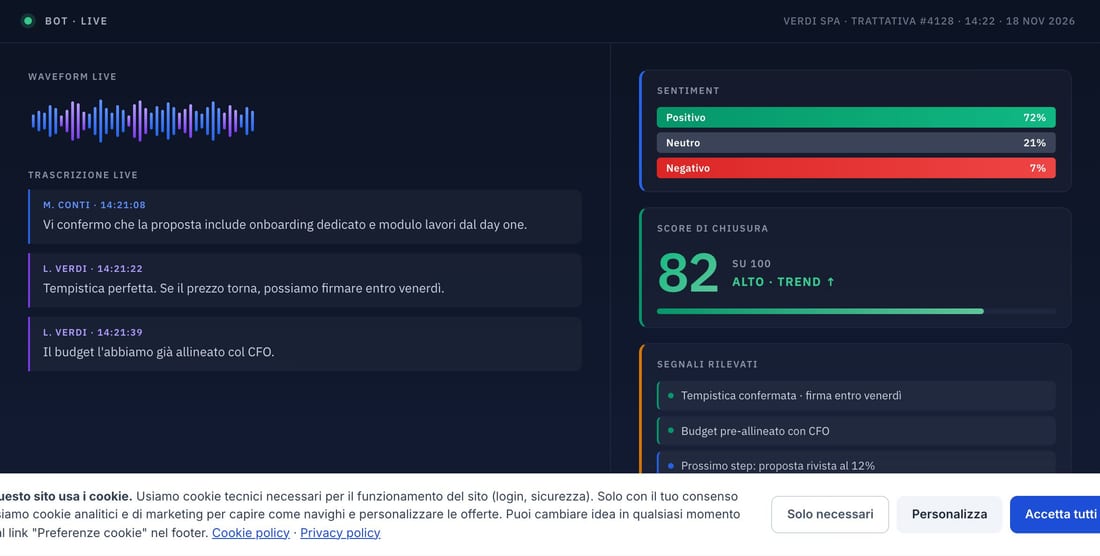Click the closing score value 82

pos(688,273)
